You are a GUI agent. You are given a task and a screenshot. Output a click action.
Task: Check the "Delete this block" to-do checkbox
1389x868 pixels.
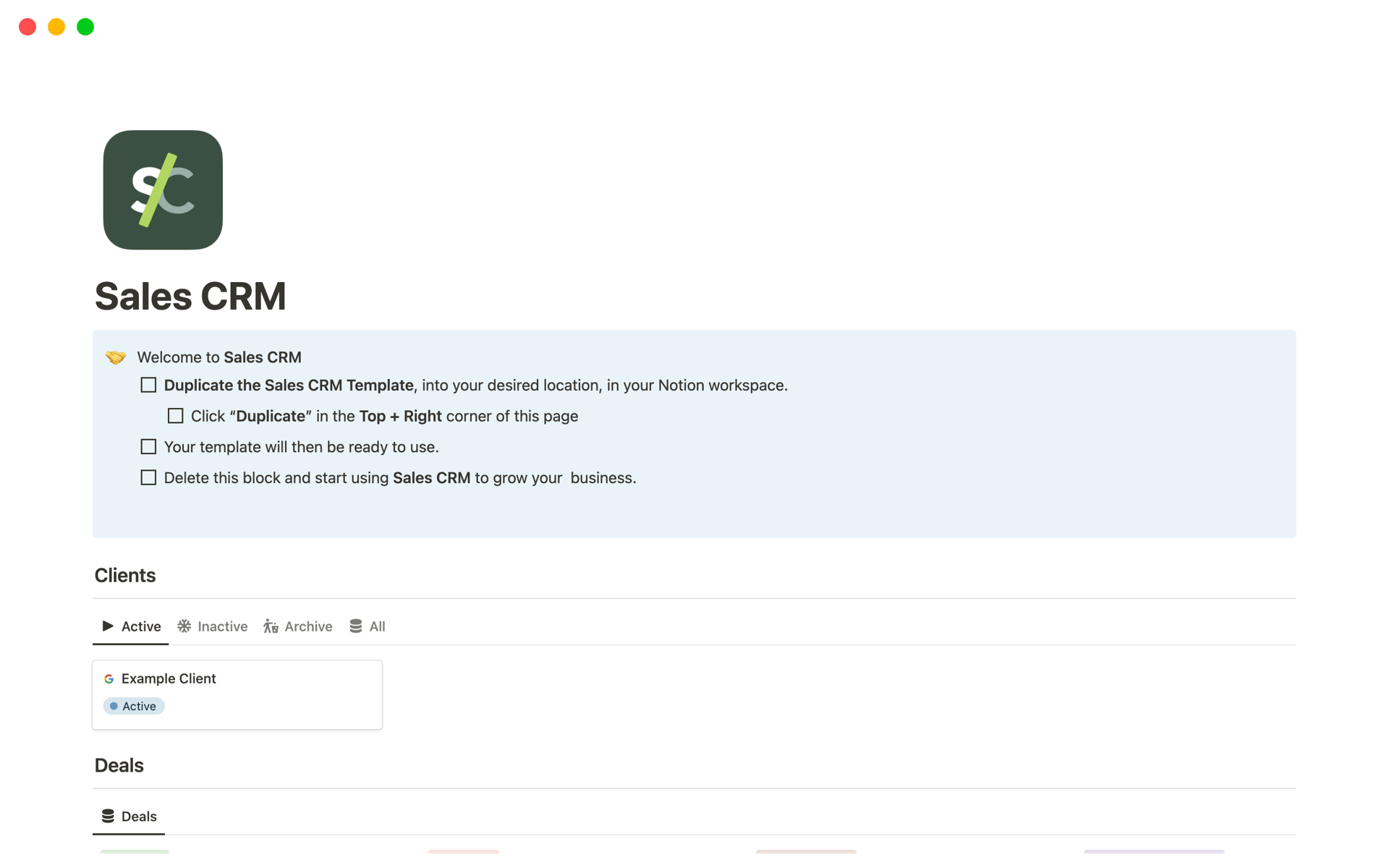coord(148,478)
